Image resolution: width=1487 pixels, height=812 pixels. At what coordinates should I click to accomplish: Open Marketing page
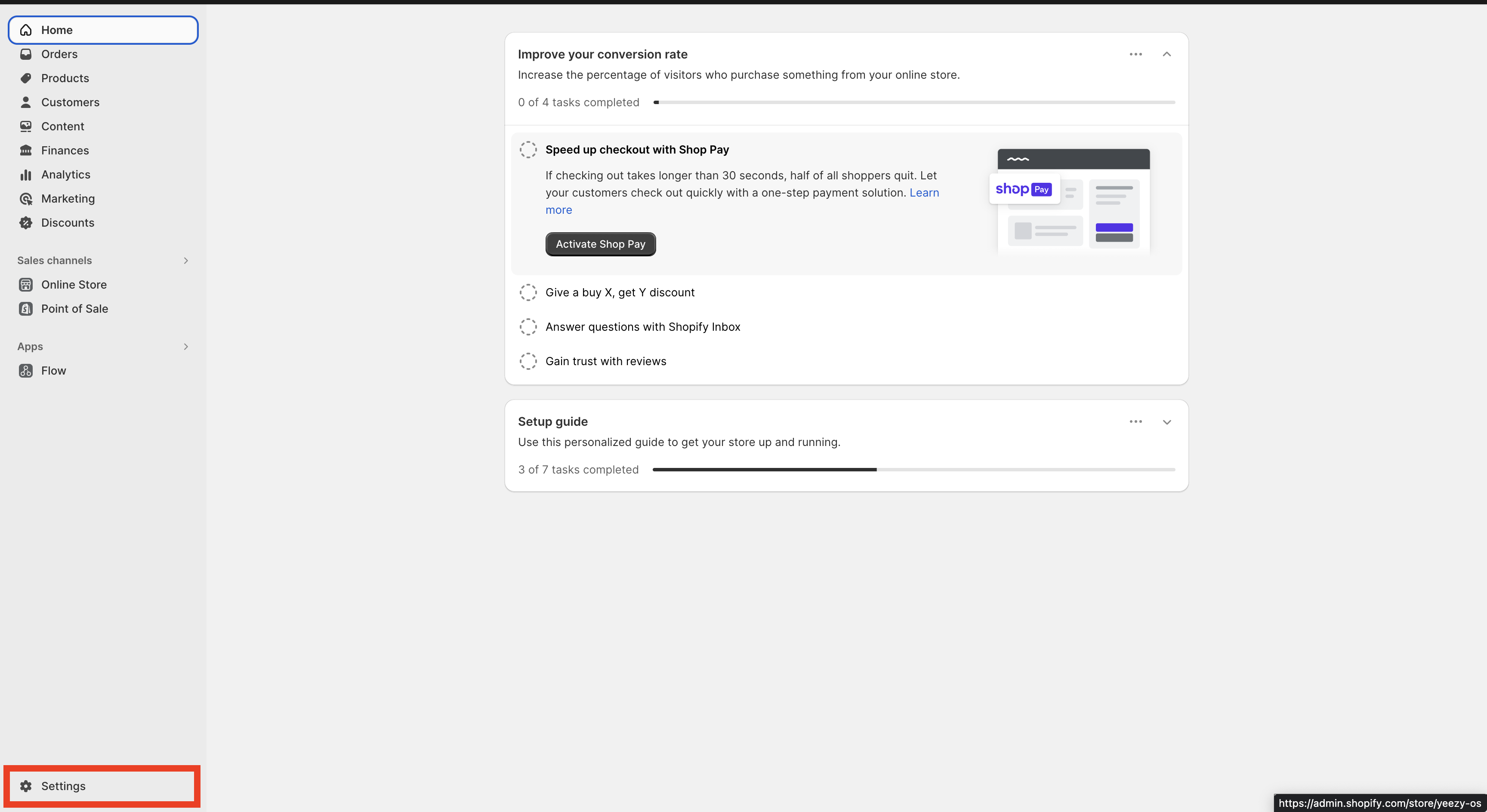click(103, 199)
